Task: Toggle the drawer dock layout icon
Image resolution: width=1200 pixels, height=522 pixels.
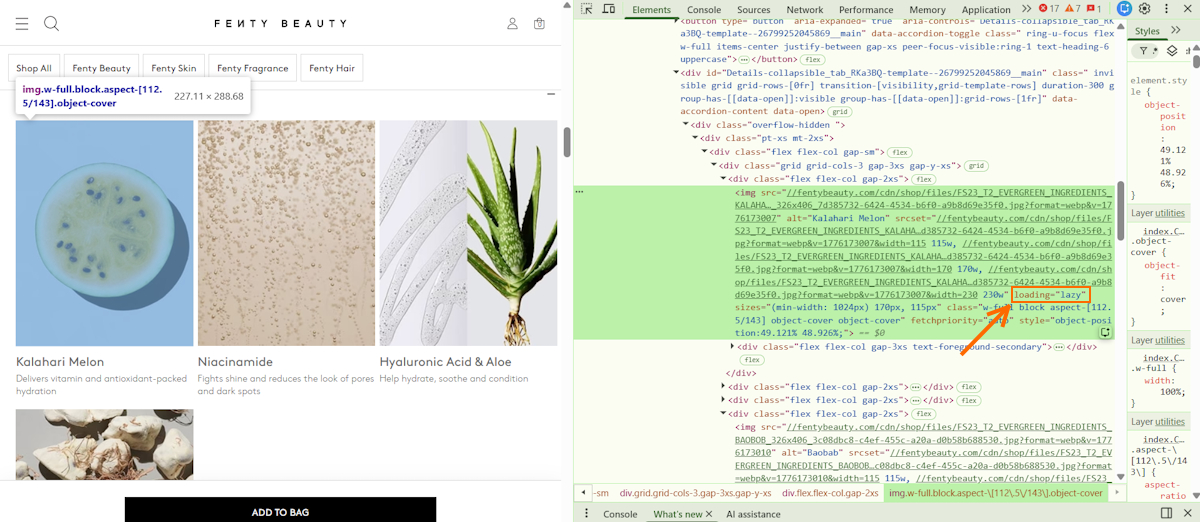Action: (x=1166, y=513)
